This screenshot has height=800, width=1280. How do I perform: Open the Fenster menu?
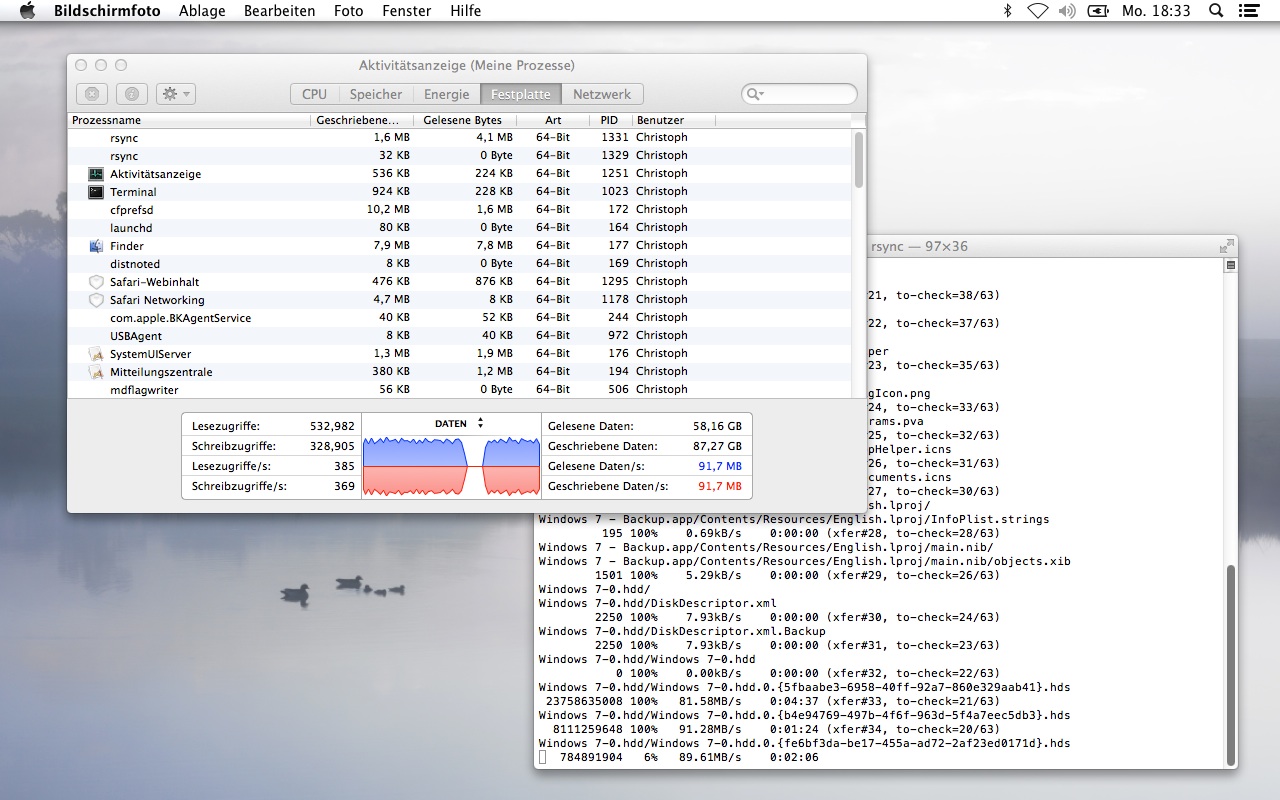click(x=407, y=11)
